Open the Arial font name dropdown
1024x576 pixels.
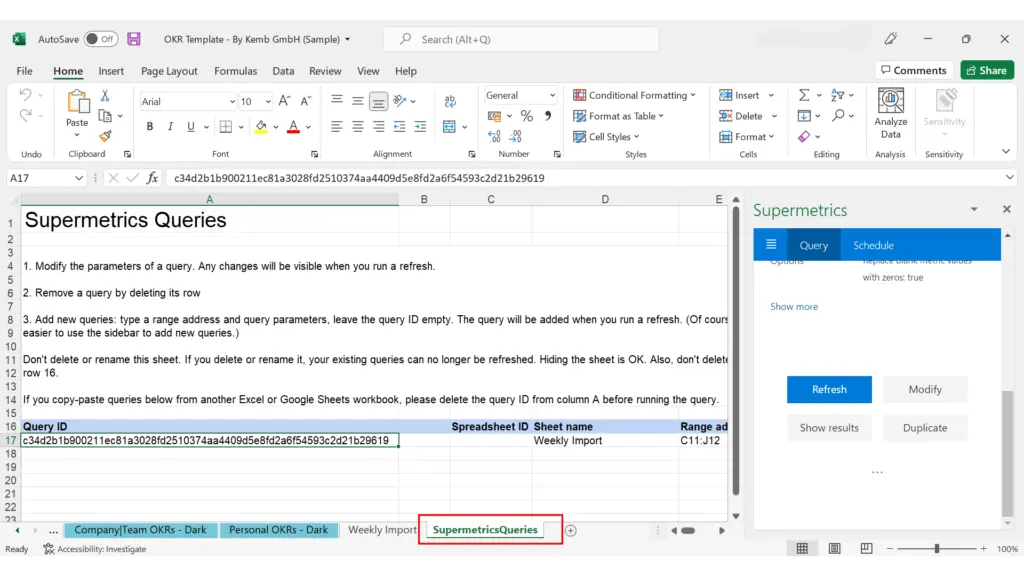(231, 102)
